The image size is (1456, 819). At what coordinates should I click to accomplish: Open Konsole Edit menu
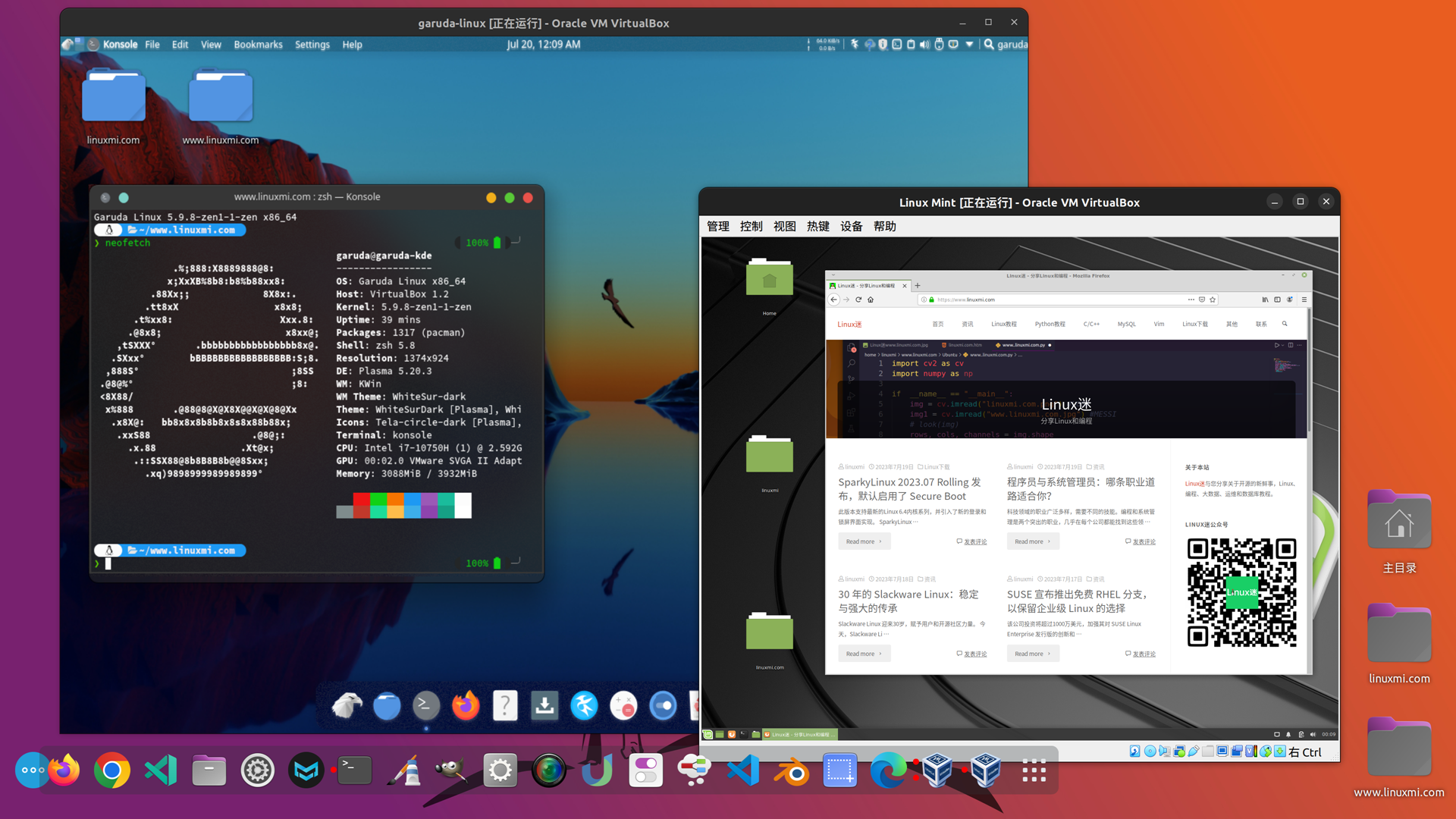(x=180, y=45)
